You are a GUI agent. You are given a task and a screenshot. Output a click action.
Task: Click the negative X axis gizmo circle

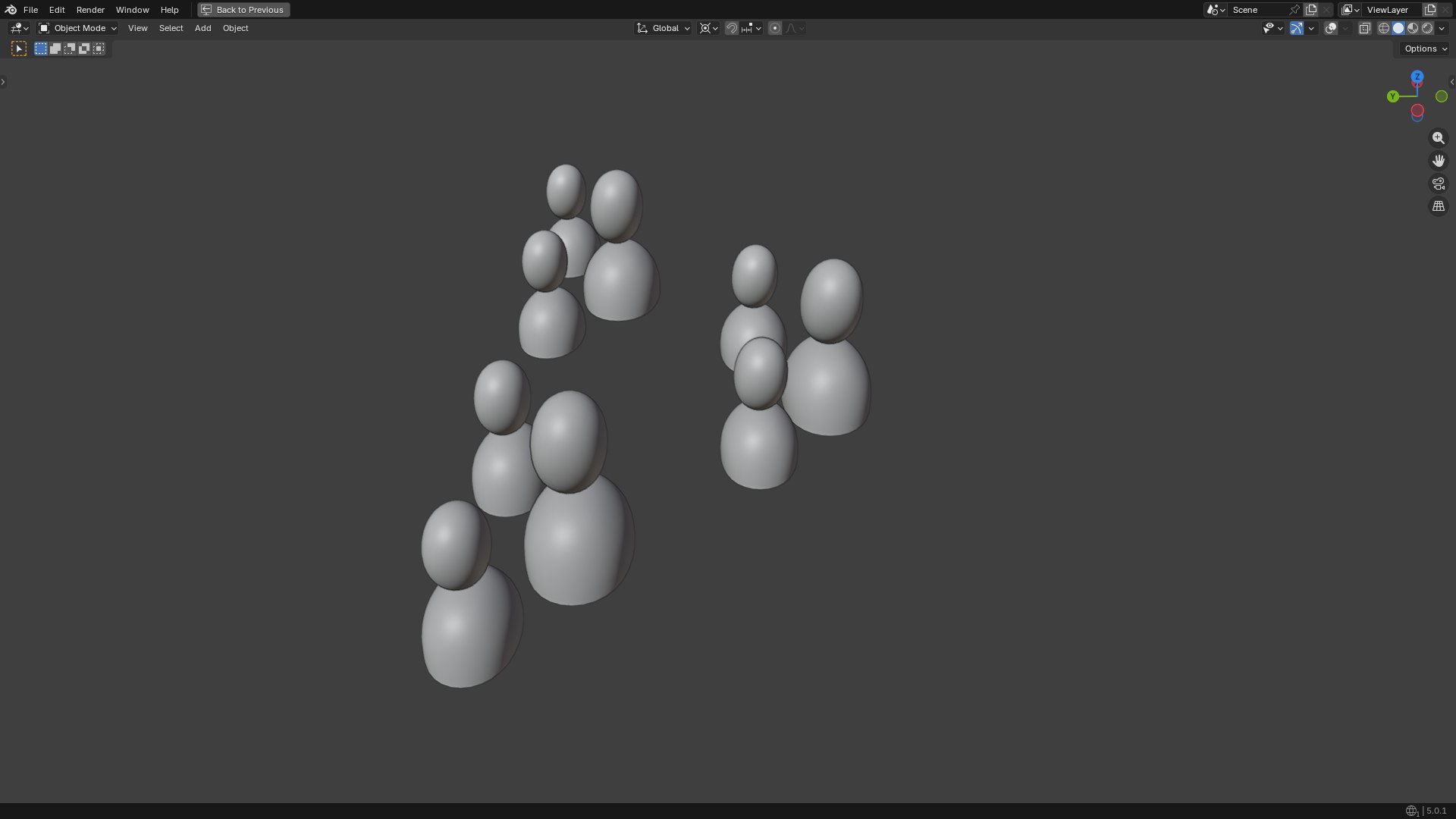pos(1417,111)
